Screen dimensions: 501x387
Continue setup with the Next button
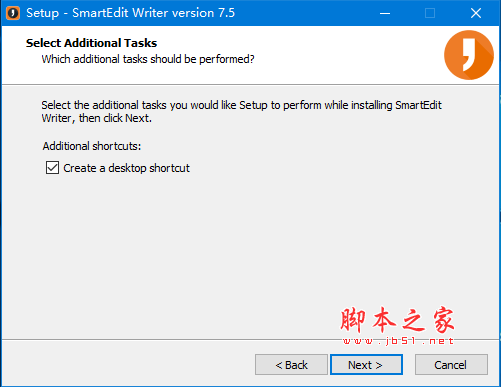click(x=366, y=365)
